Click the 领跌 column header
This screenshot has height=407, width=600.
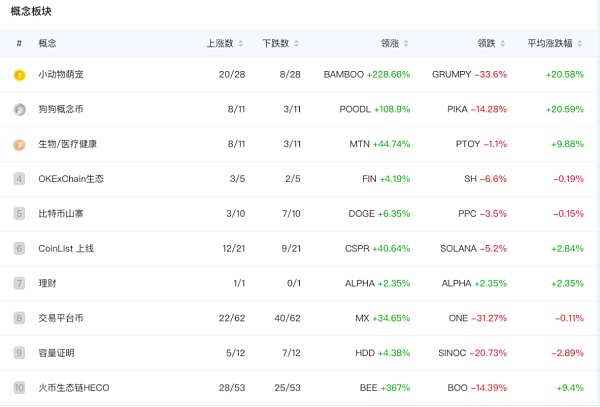click(x=487, y=44)
